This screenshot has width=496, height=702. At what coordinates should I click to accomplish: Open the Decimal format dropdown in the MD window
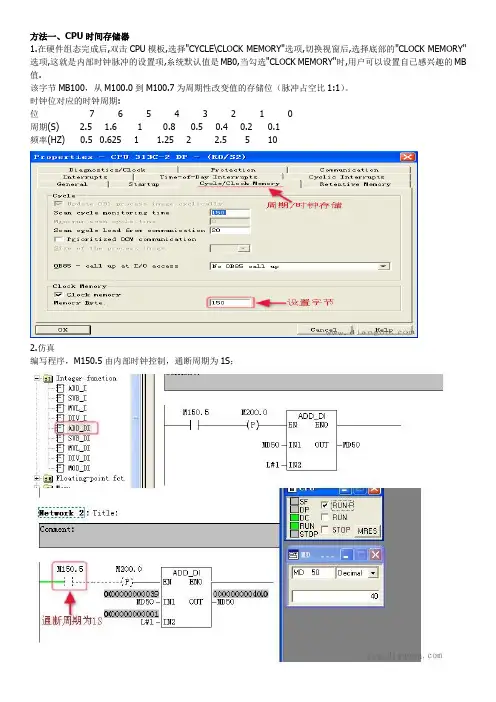click(x=373, y=573)
